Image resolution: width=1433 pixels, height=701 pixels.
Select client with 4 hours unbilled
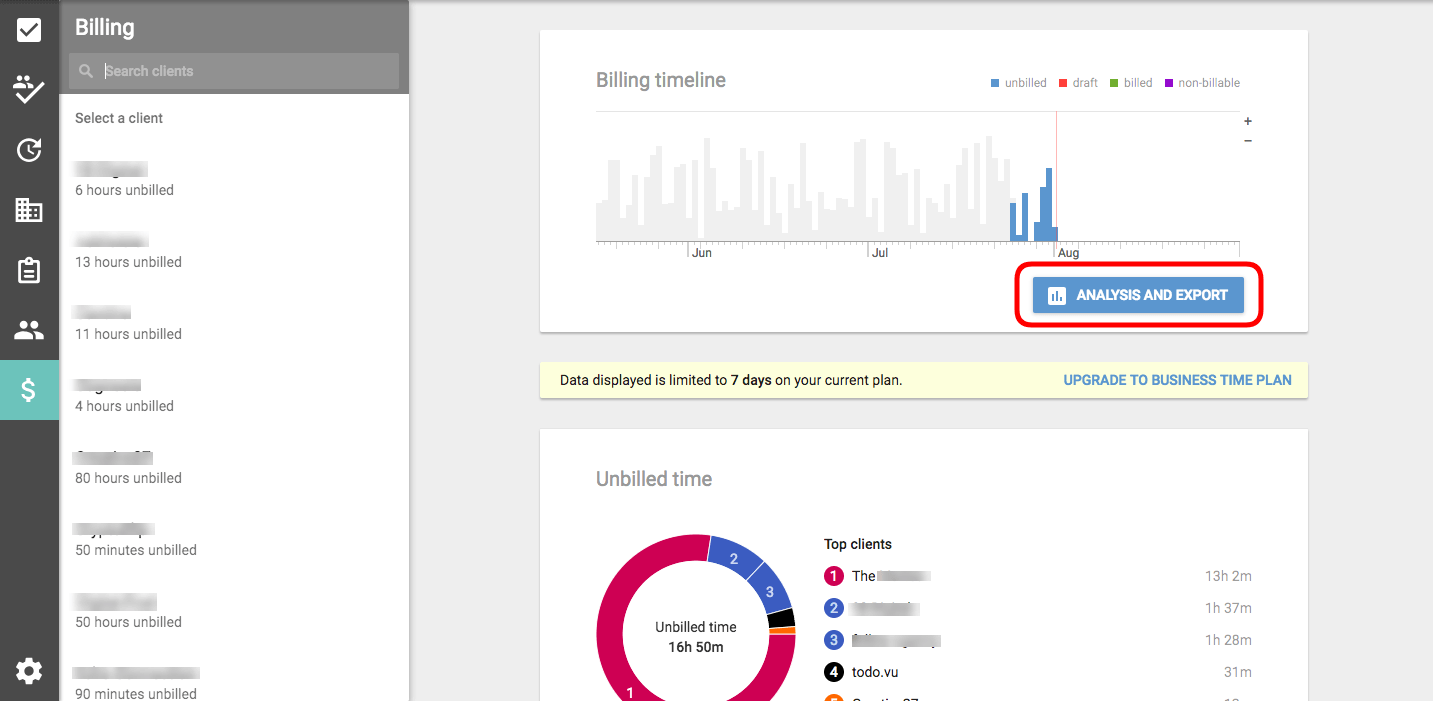tap(234, 396)
